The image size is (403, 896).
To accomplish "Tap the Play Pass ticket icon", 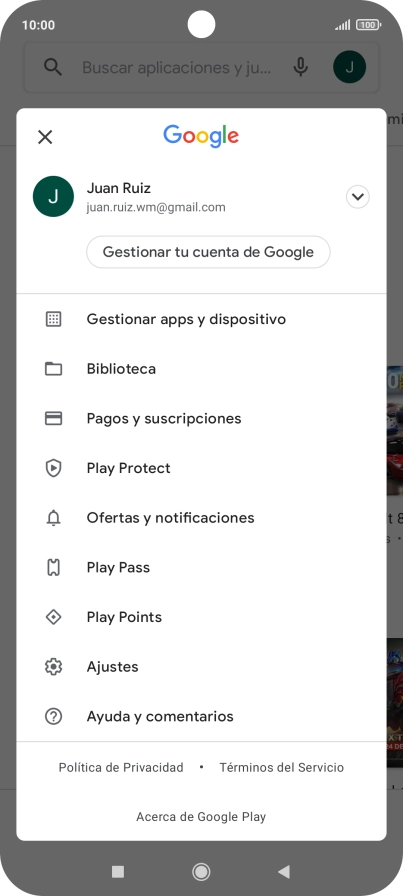I will click(53, 567).
